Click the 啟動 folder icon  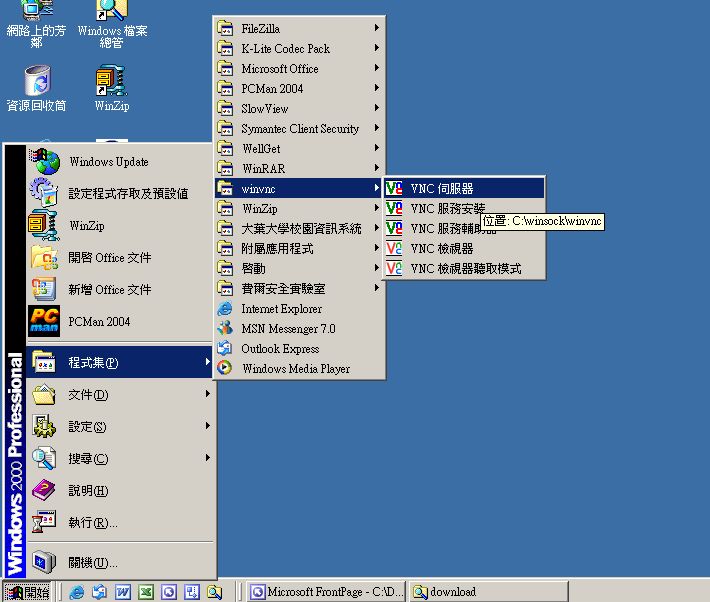[x=225, y=268]
